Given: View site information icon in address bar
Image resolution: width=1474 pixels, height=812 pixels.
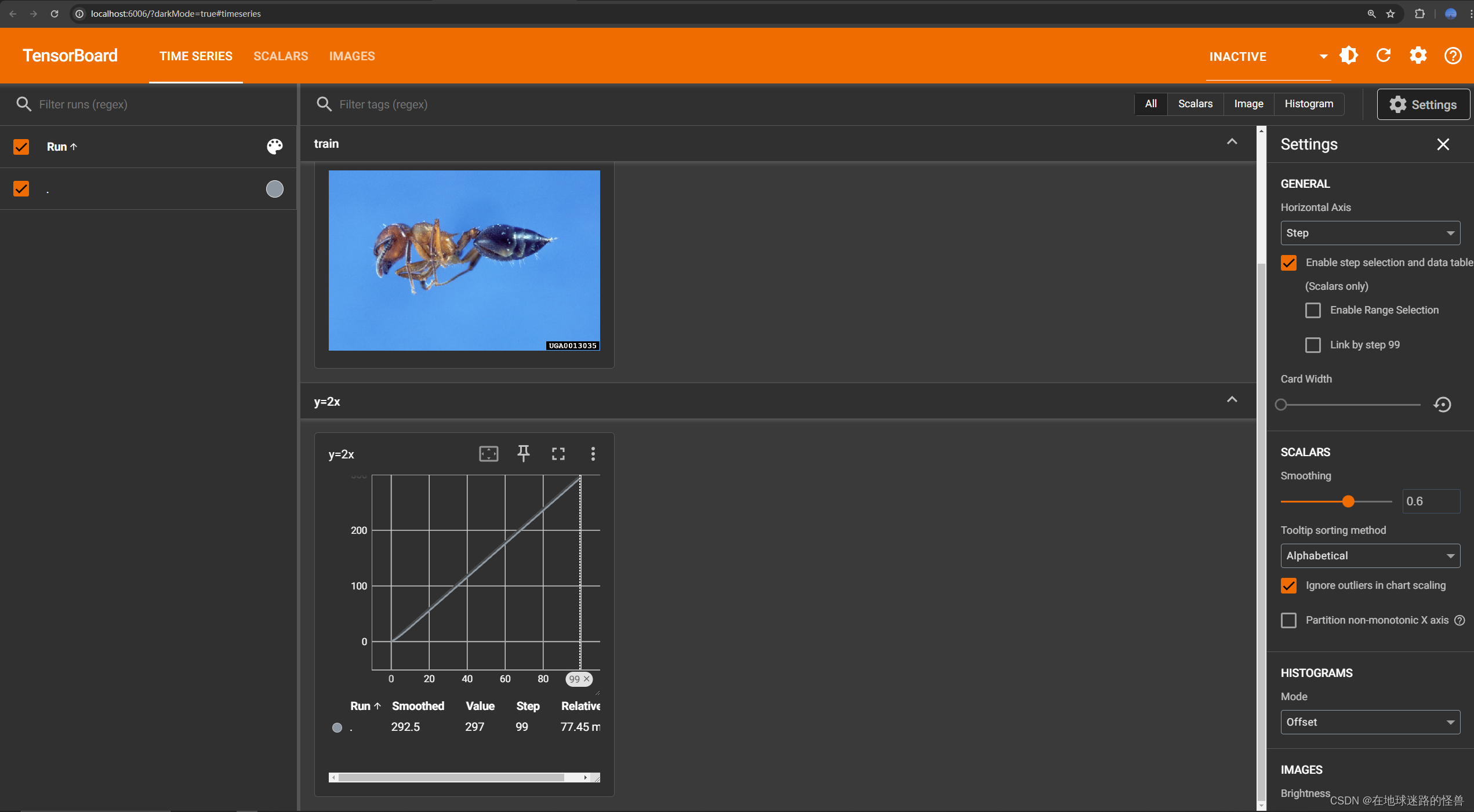Looking at the screenshot, I should [x=80, y=14].
